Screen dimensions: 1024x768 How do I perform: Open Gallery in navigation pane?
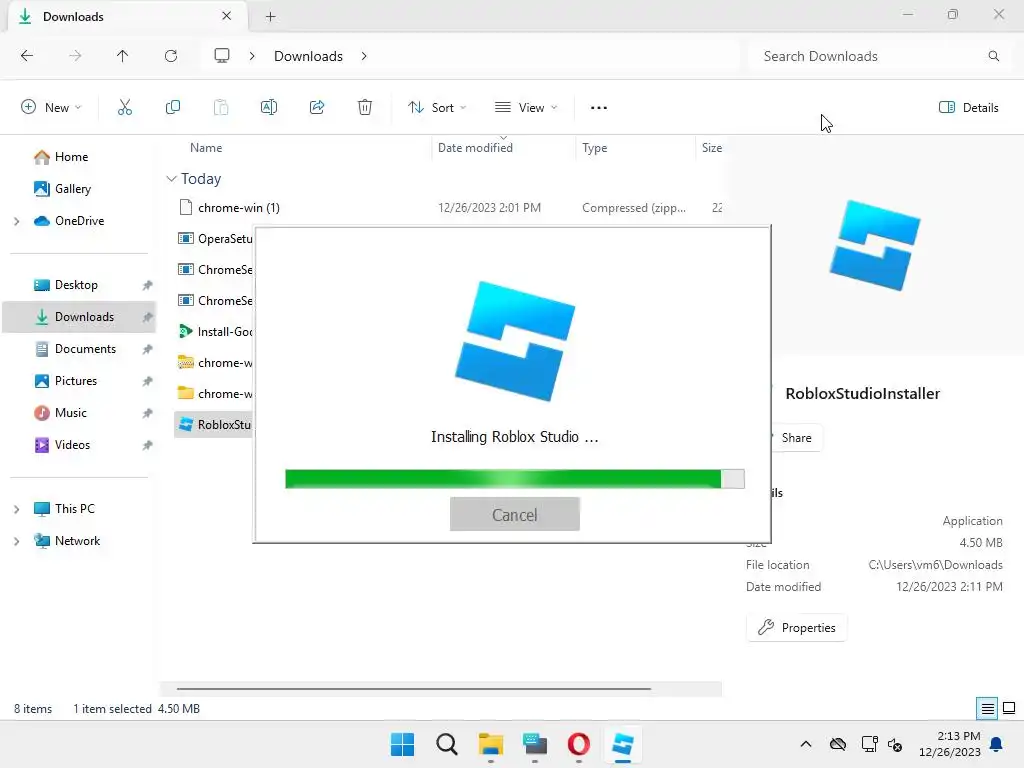coord(72,189)
